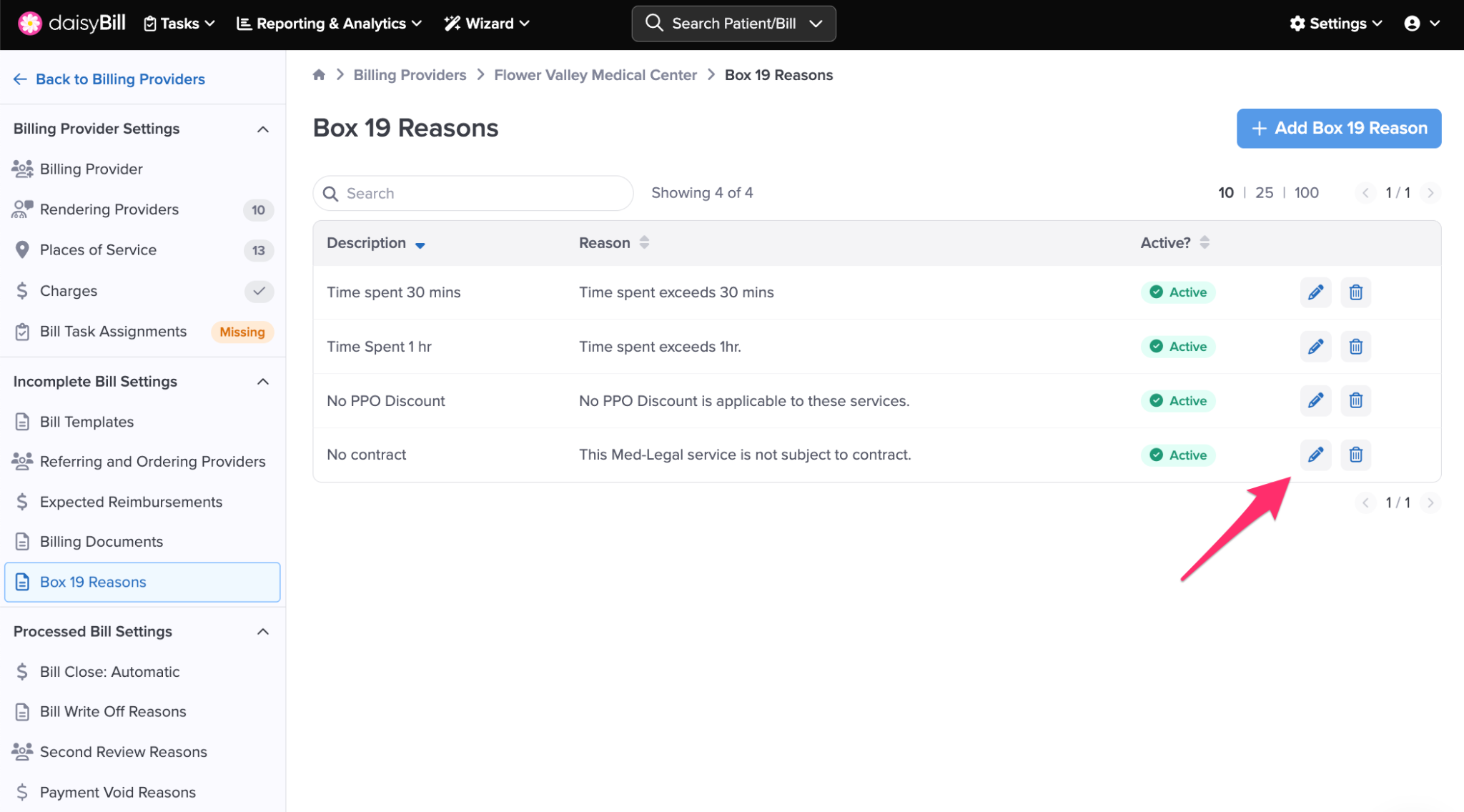Collapse the Billing Provider Settings section
Screen dimensions: 1464x812
262,129
